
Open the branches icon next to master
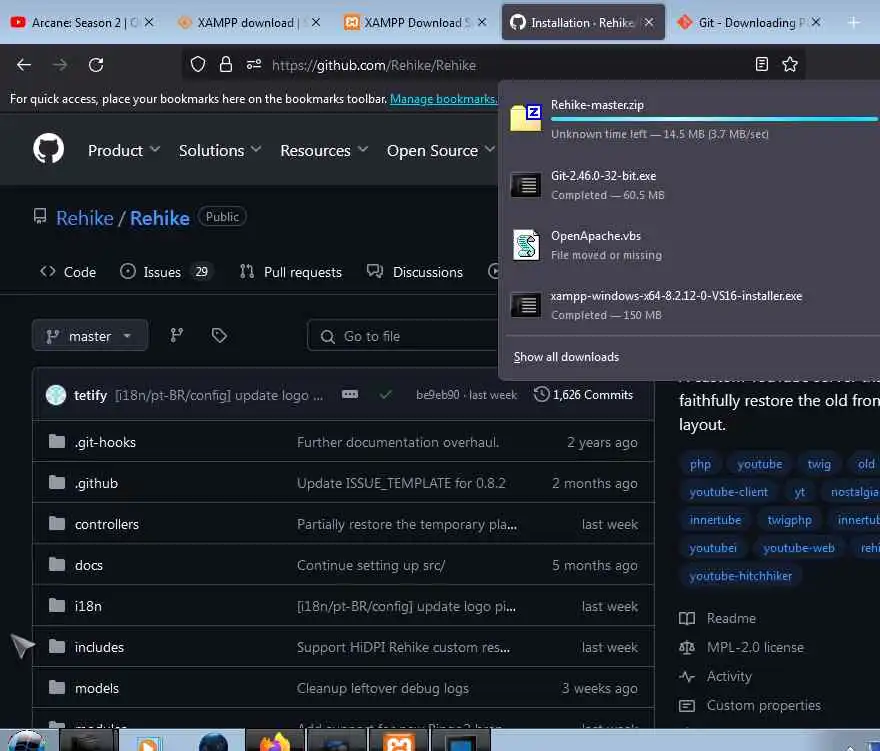[177, 336]
